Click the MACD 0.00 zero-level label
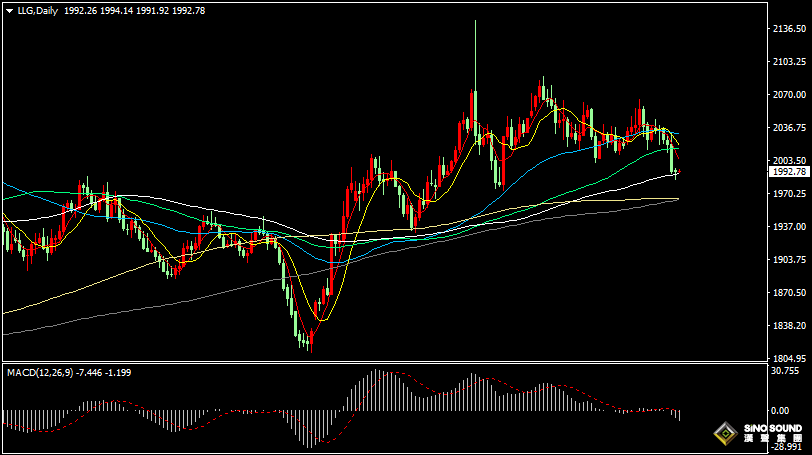812x455 pixels. tap(779, 410)
